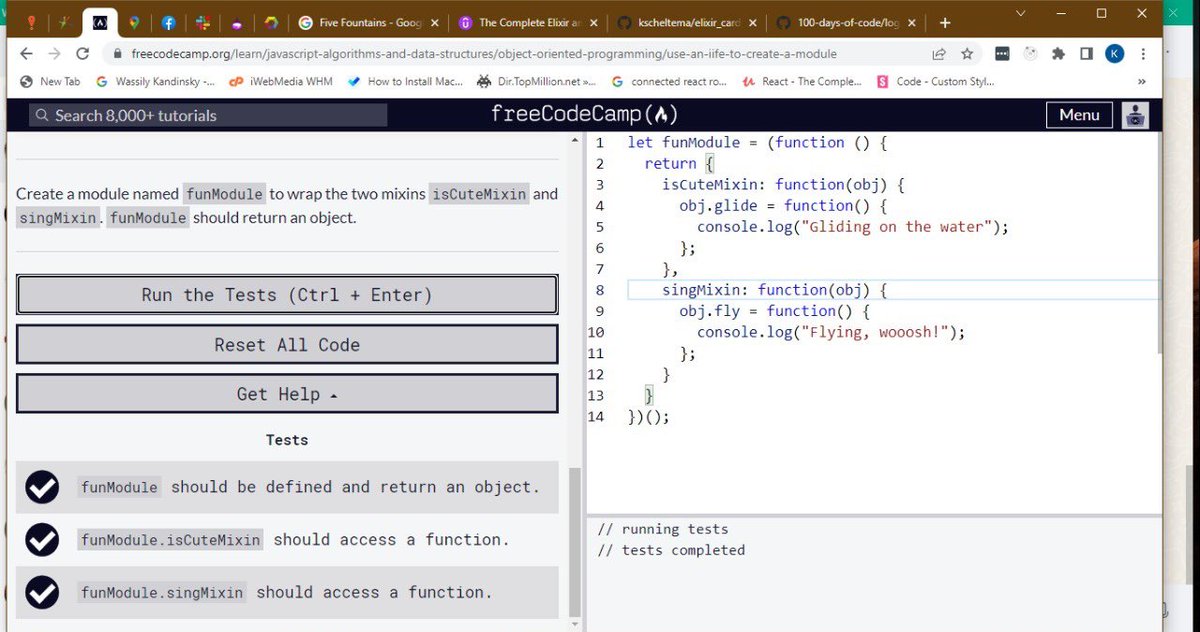This screenshot has height=632, width=1200.
Task: Open the tab search dropdown chevron
Action: pos(1019,13)
